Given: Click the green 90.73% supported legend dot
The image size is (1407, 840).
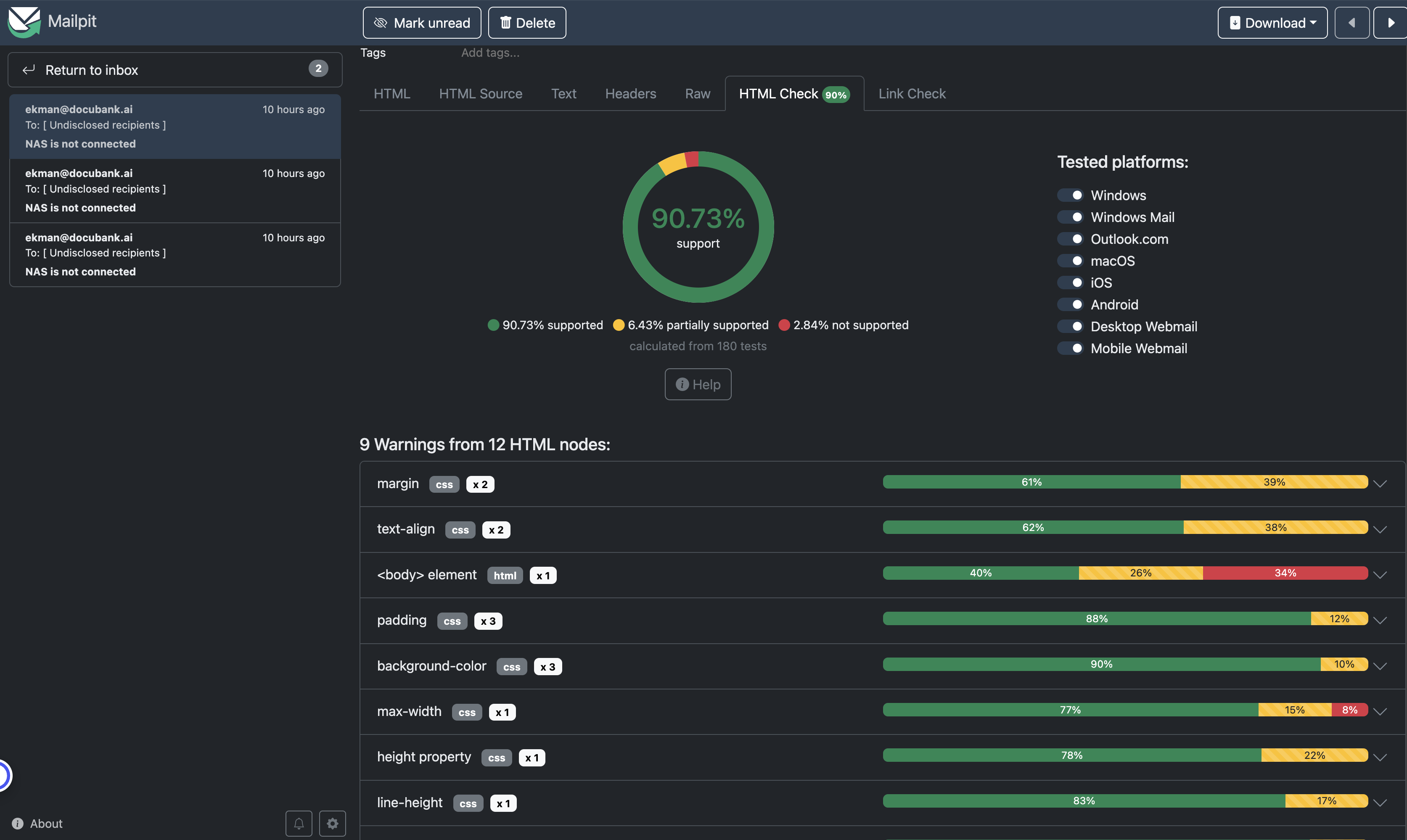Looking at the screenshot, I should pos(494,325).
